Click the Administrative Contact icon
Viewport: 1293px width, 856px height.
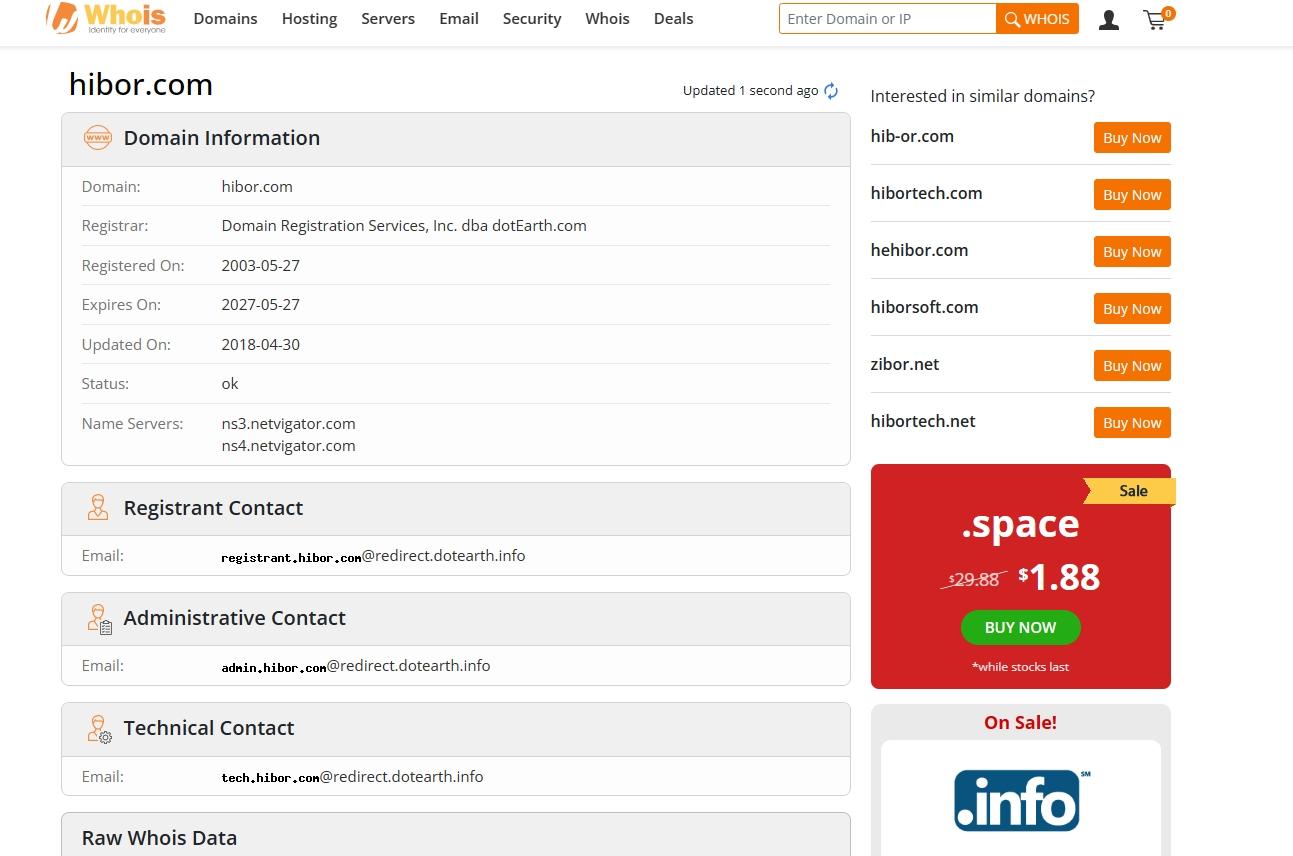(99, 619)
